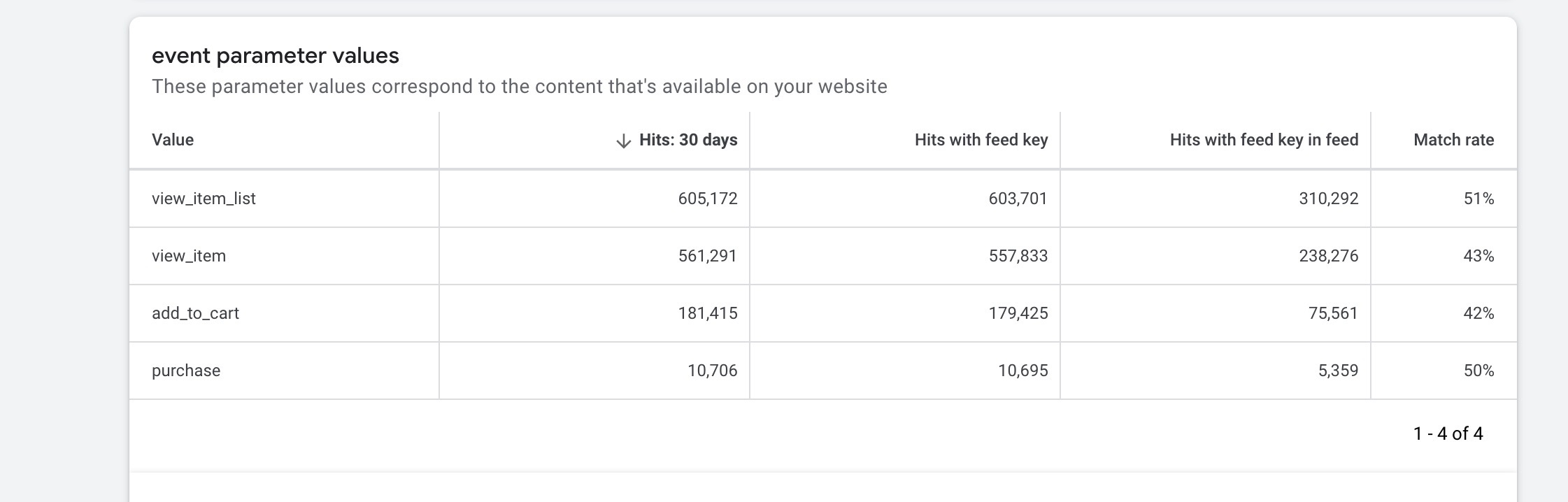Select the add_to_cart event value
The width and height of the screenshot is (1568, 502).
click(195, 313)
